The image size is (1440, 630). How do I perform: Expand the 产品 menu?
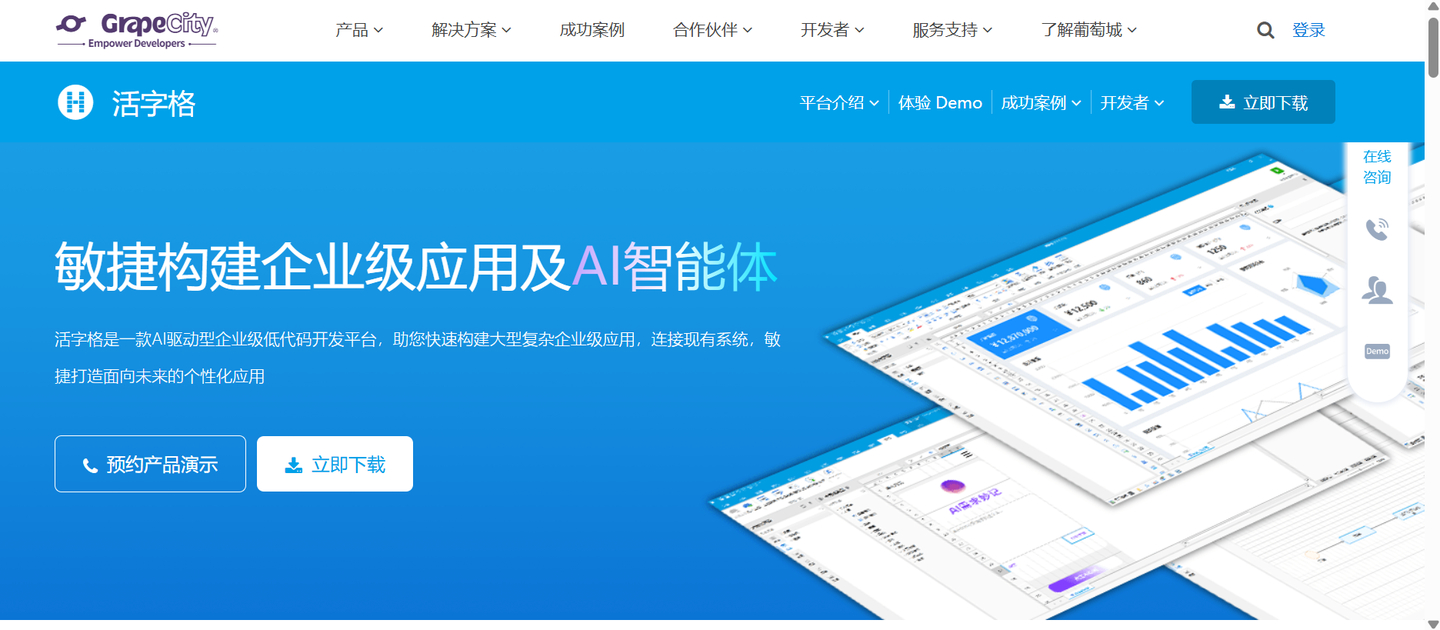(x=359, y=30)
